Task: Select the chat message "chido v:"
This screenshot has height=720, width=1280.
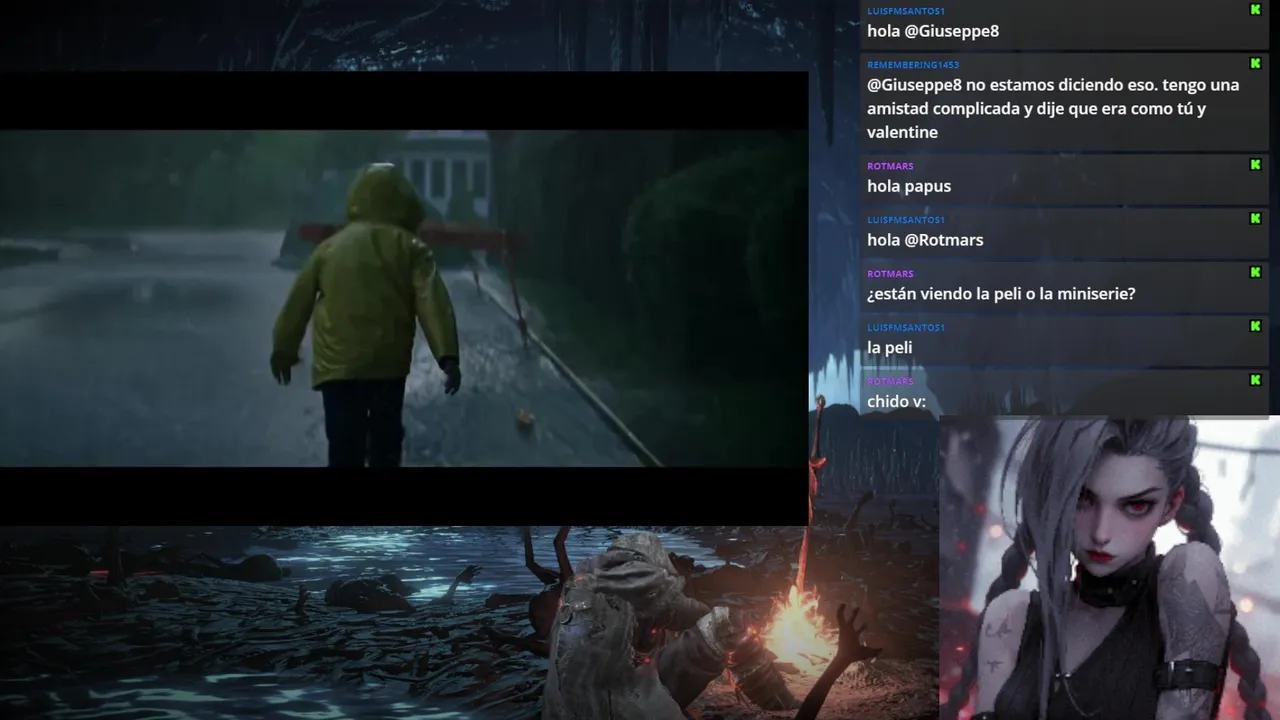Action: (x=897, y=402)
